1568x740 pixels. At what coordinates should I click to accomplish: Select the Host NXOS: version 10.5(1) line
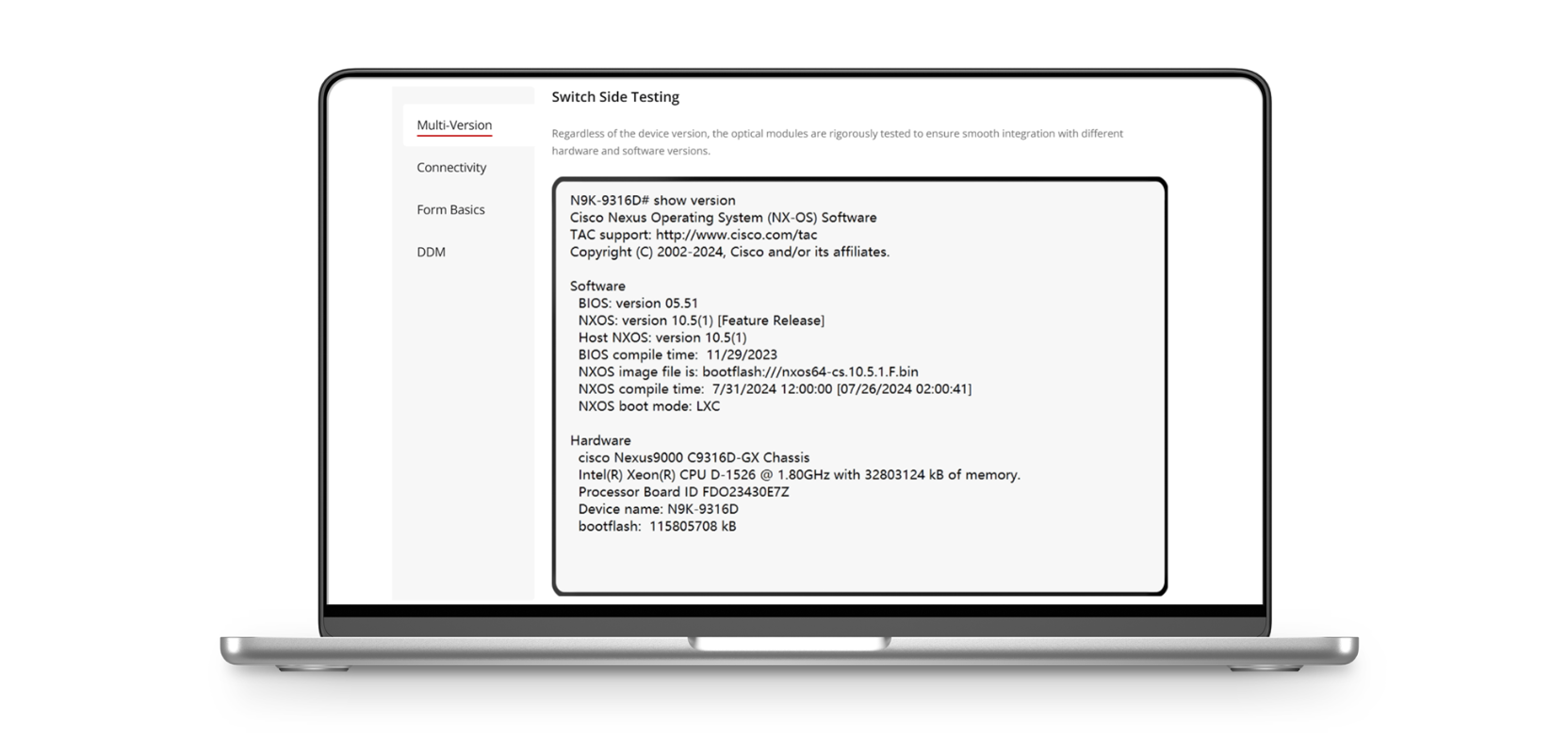[662, 337]
